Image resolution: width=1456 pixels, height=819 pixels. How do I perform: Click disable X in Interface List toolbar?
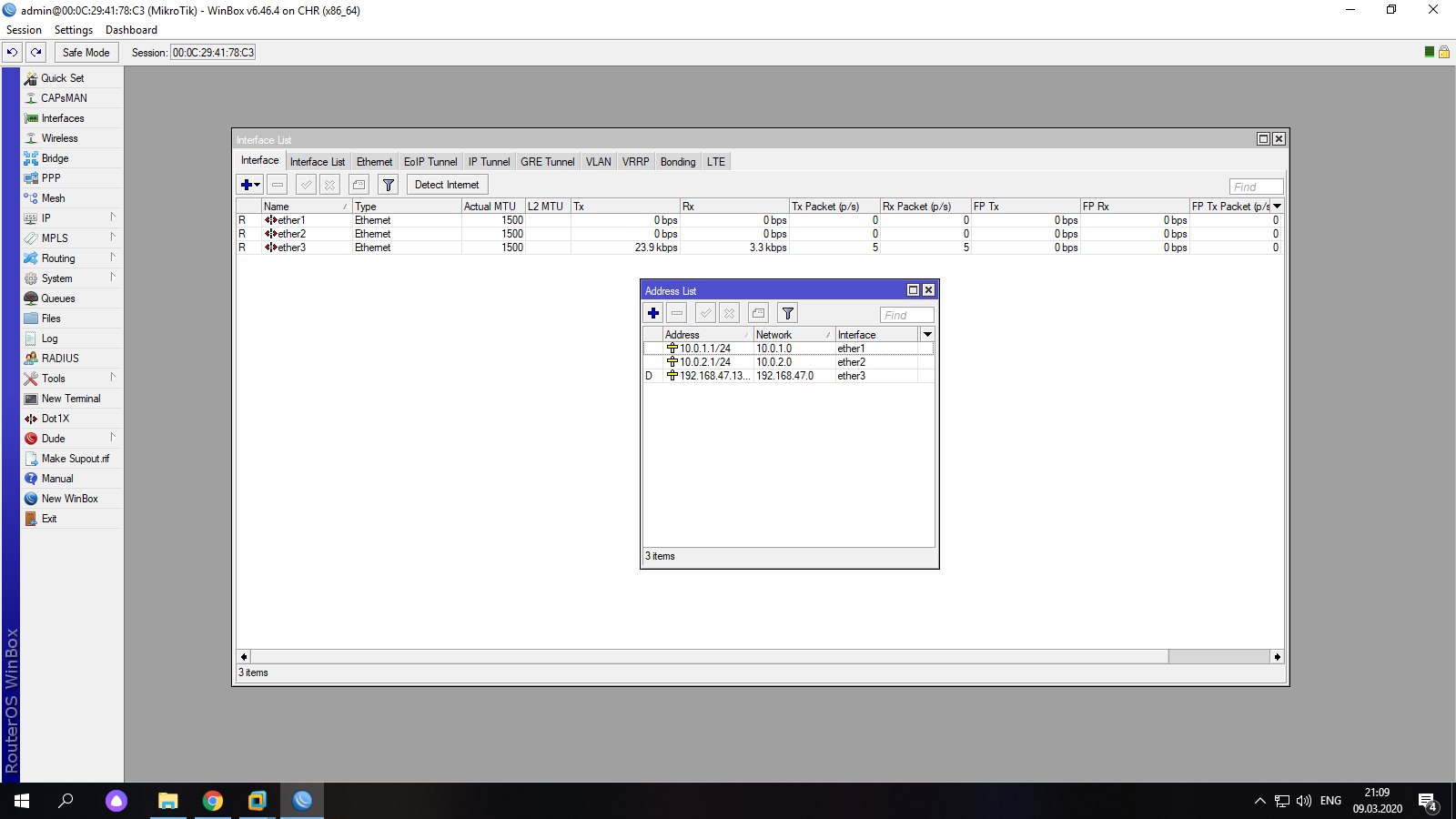pyautogui.click(x=329, y=185)
